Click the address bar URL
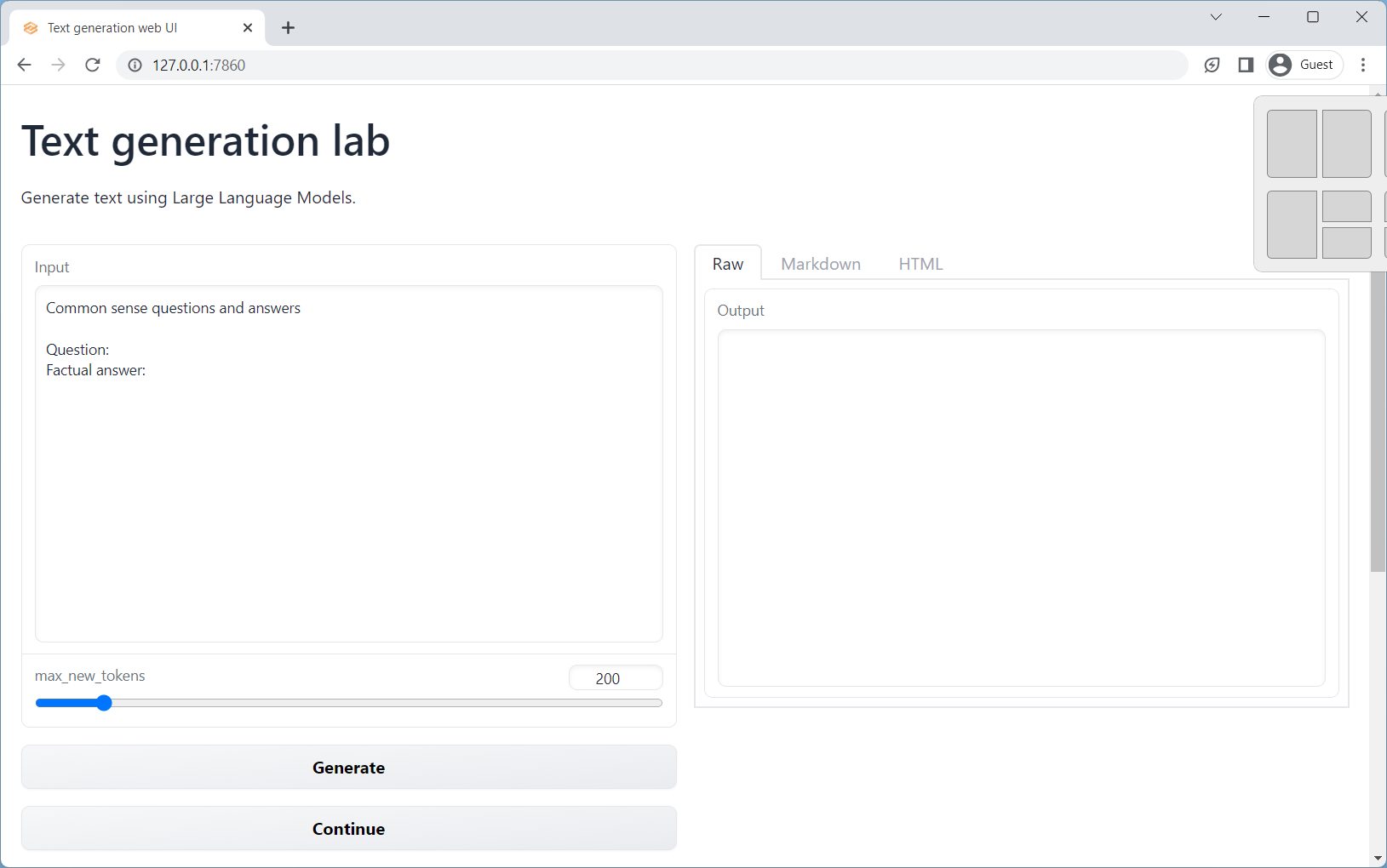 coord(198,66)
